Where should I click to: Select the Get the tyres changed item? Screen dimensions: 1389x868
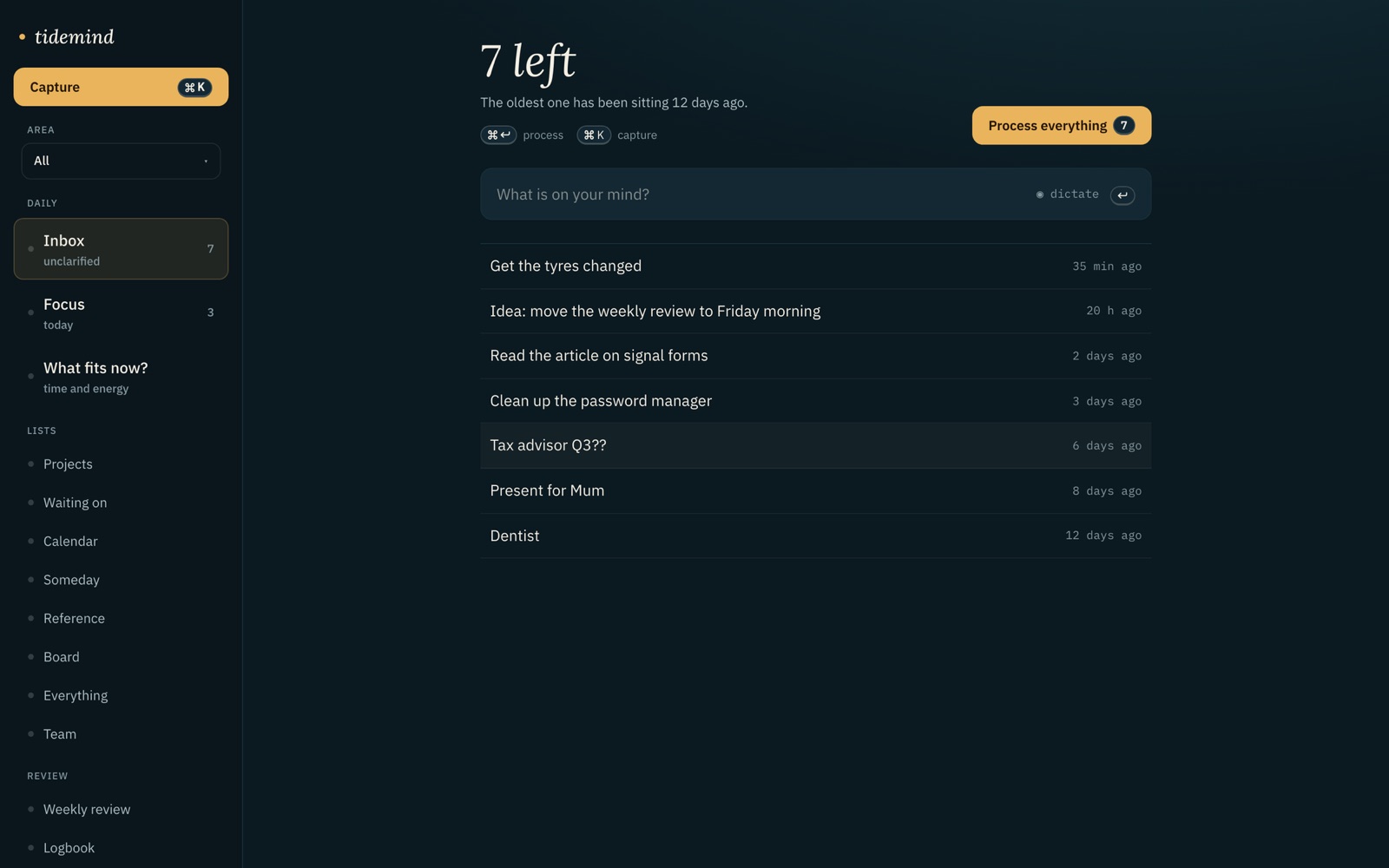816,266
